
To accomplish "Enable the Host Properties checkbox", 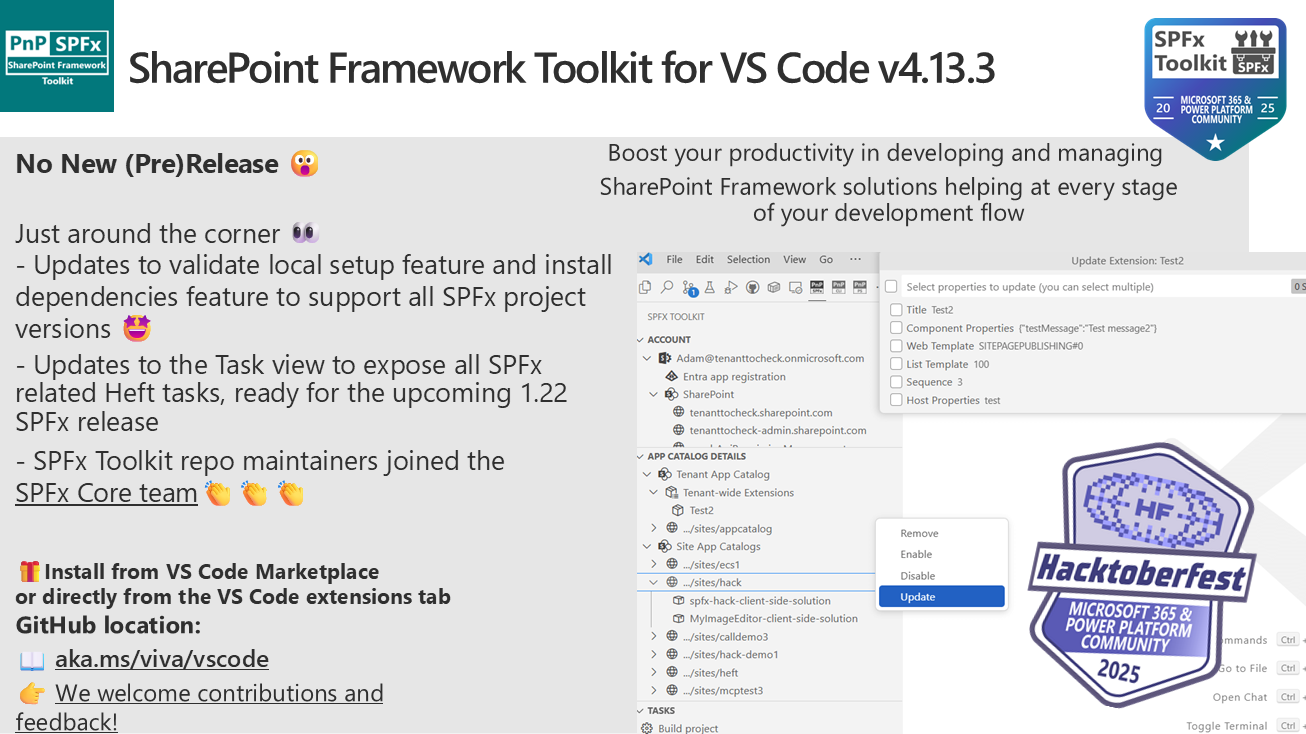I will click(x=896, y=400).
